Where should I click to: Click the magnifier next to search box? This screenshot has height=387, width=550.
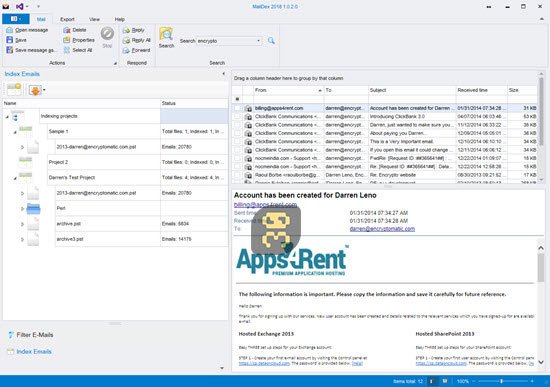(271, 41)
